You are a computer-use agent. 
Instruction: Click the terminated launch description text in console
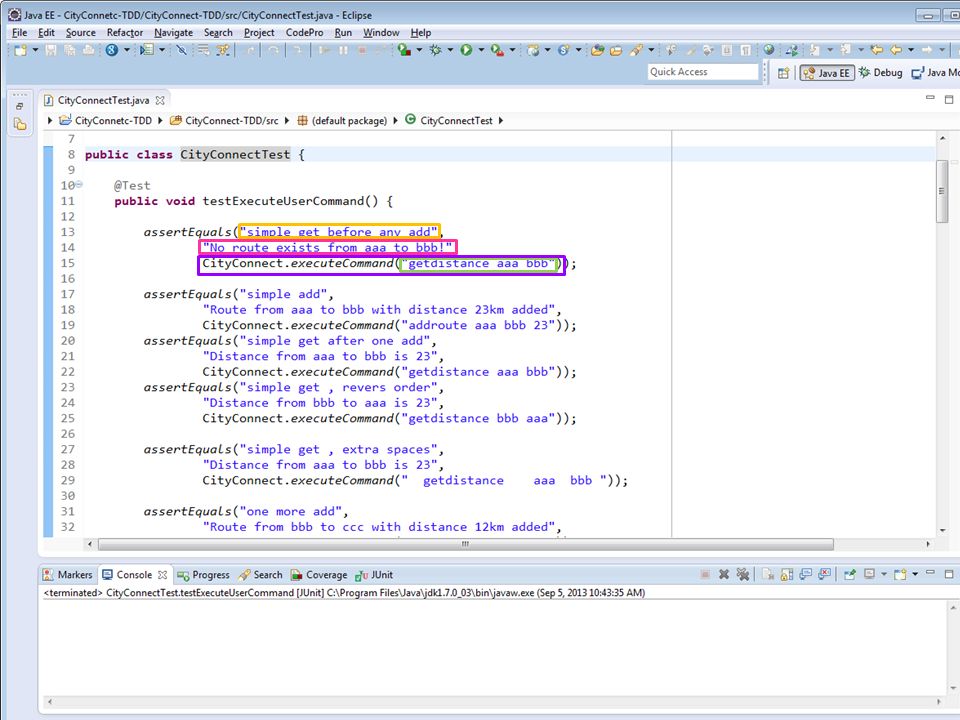pyautogui.click(x=344, y=593)
